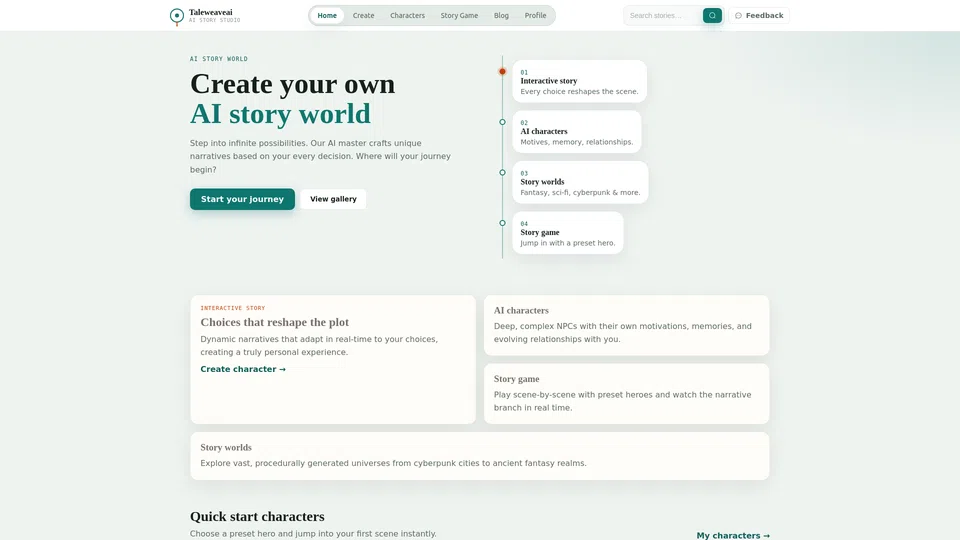Follow the Create character link

click(x=243, y=369)
